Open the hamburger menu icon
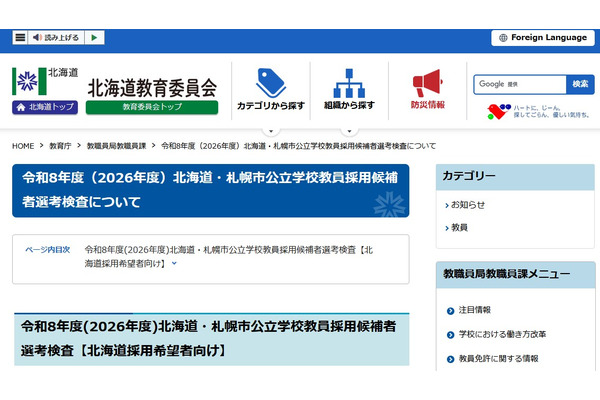 click(x=20, y=38)
